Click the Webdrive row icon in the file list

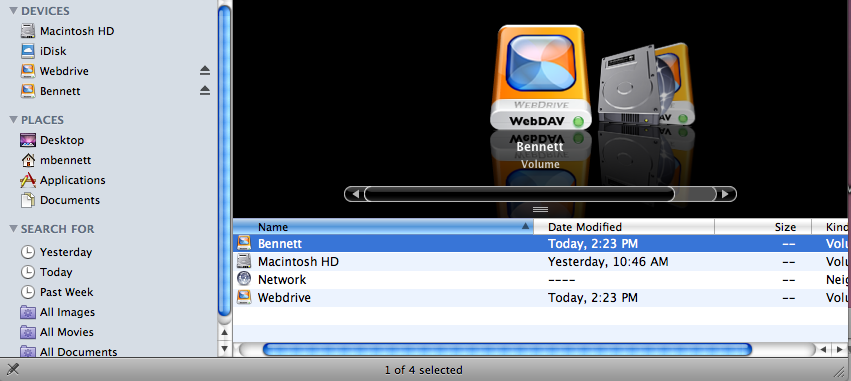(244, 297)
